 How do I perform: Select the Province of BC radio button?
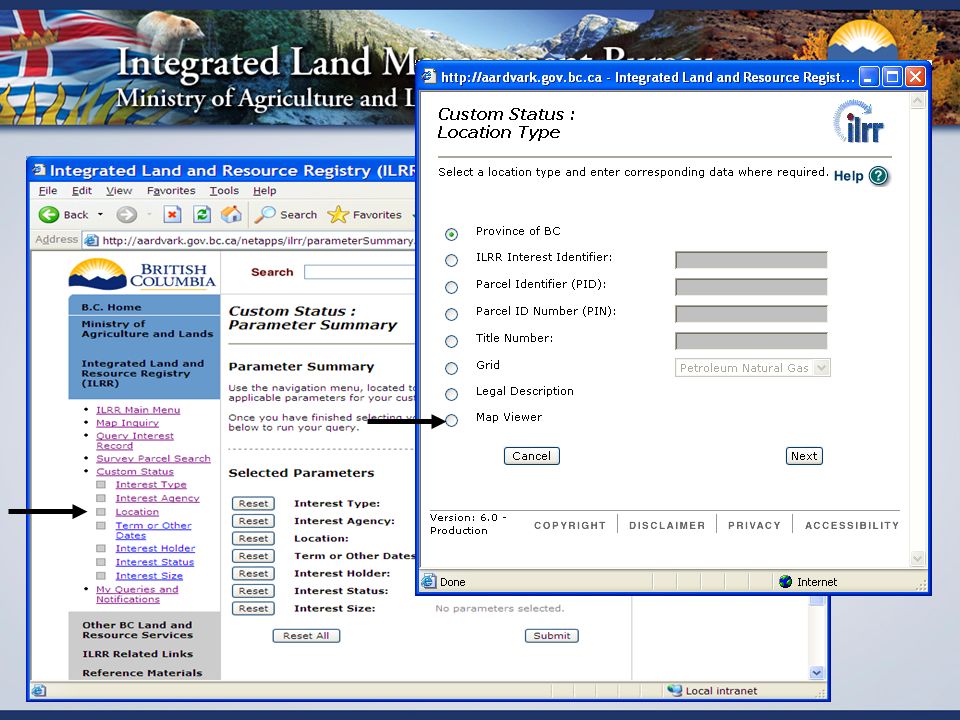pyautogui.click(x=451, y=234)
